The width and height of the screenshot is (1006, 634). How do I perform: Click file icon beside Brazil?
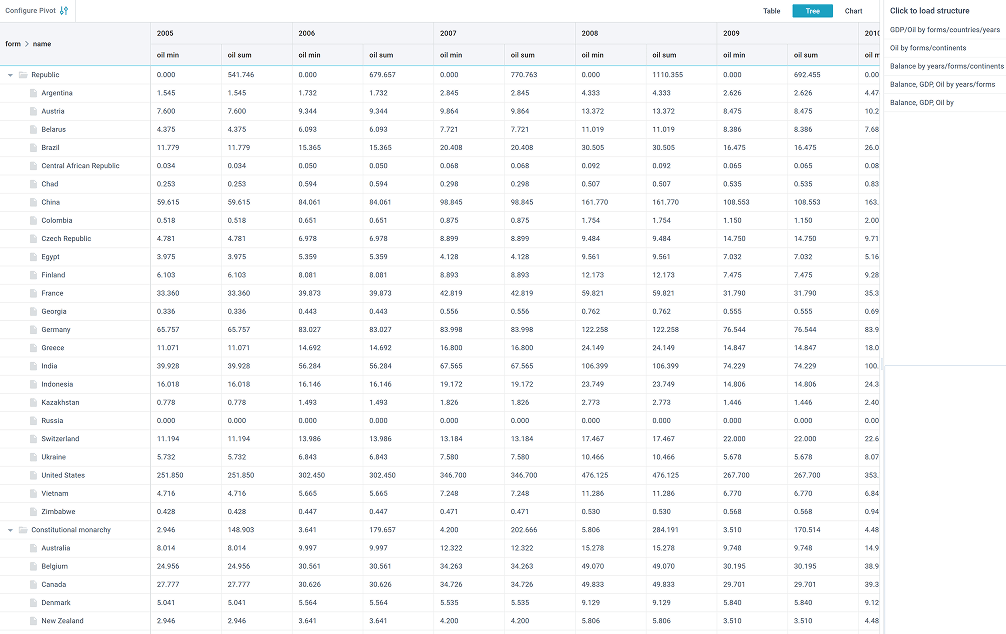coord(33,148)
